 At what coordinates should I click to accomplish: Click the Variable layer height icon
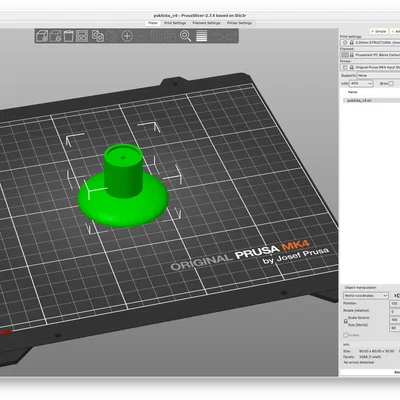[201, 36]
